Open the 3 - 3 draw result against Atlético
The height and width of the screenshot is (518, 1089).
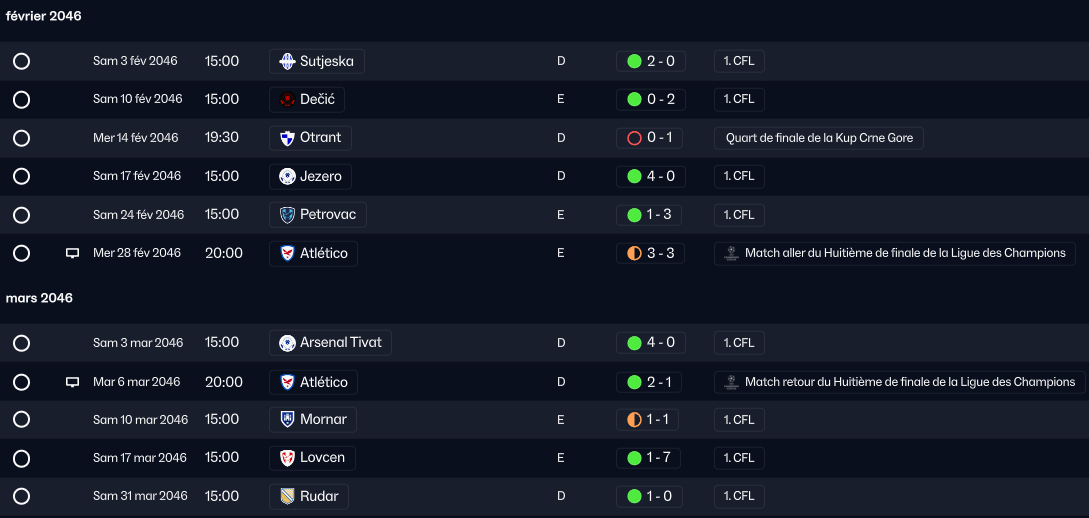(x=650, y=253)
